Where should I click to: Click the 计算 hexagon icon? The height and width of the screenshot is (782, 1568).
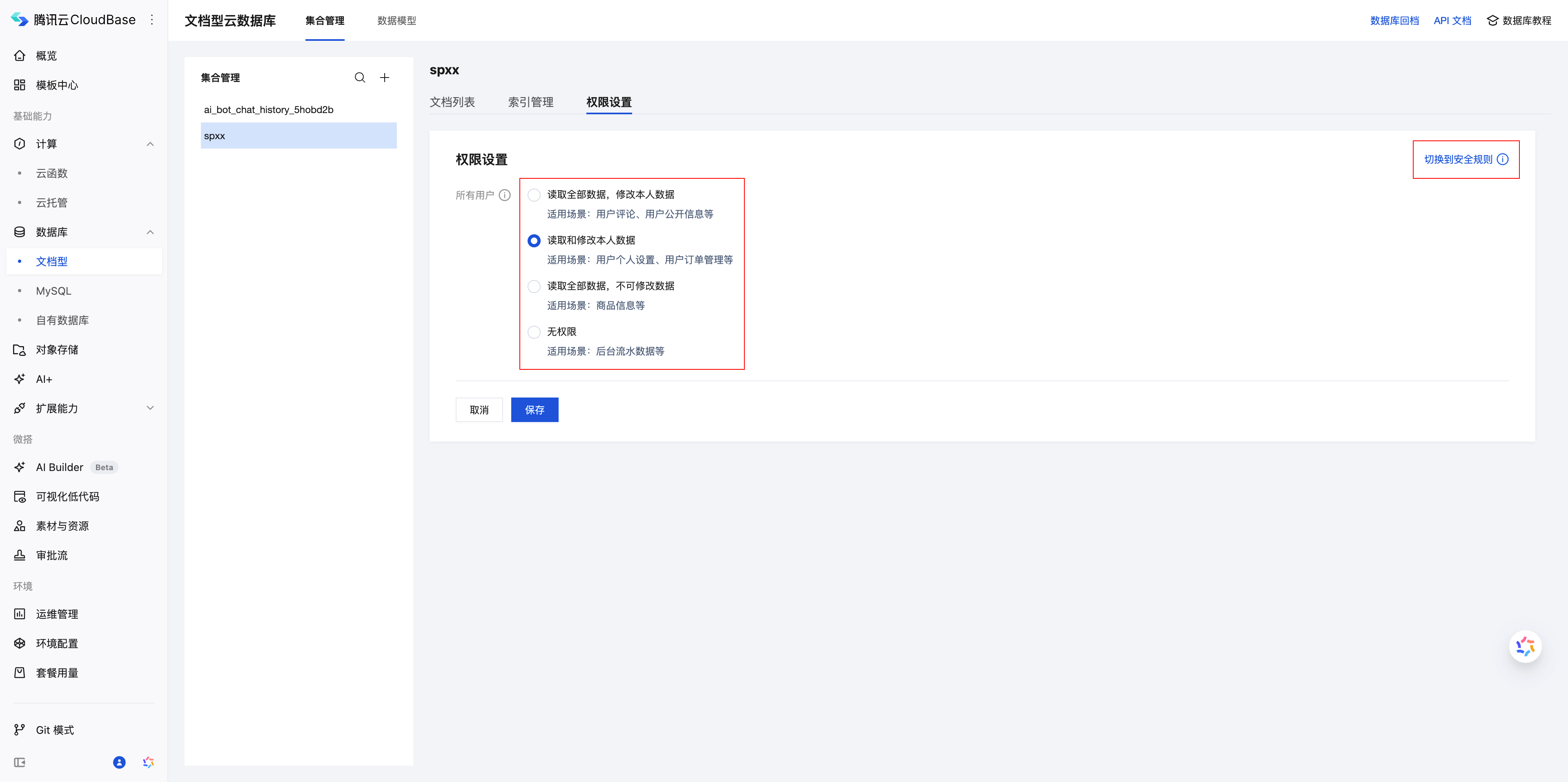[20, 144]
